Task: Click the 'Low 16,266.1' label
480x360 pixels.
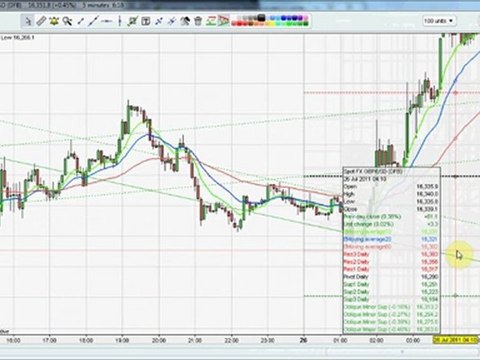Action: (x=17, y=38)
